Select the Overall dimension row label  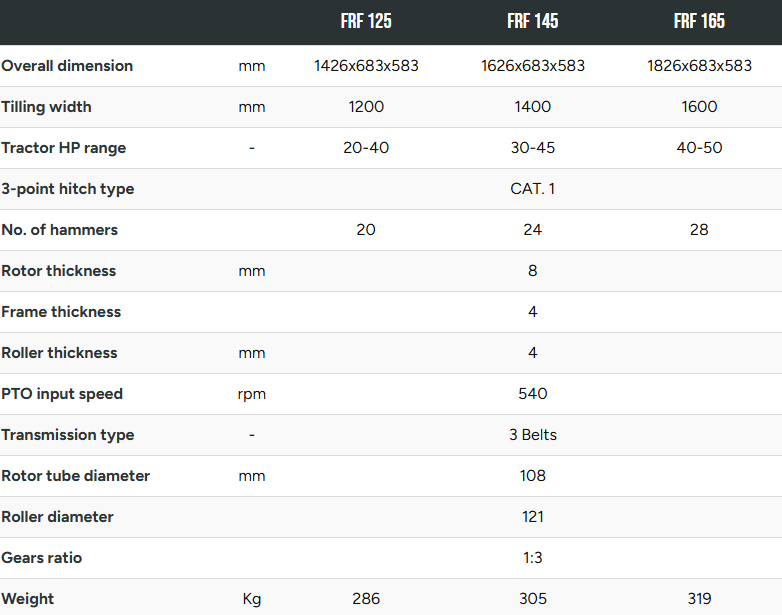tap(67, 66)
